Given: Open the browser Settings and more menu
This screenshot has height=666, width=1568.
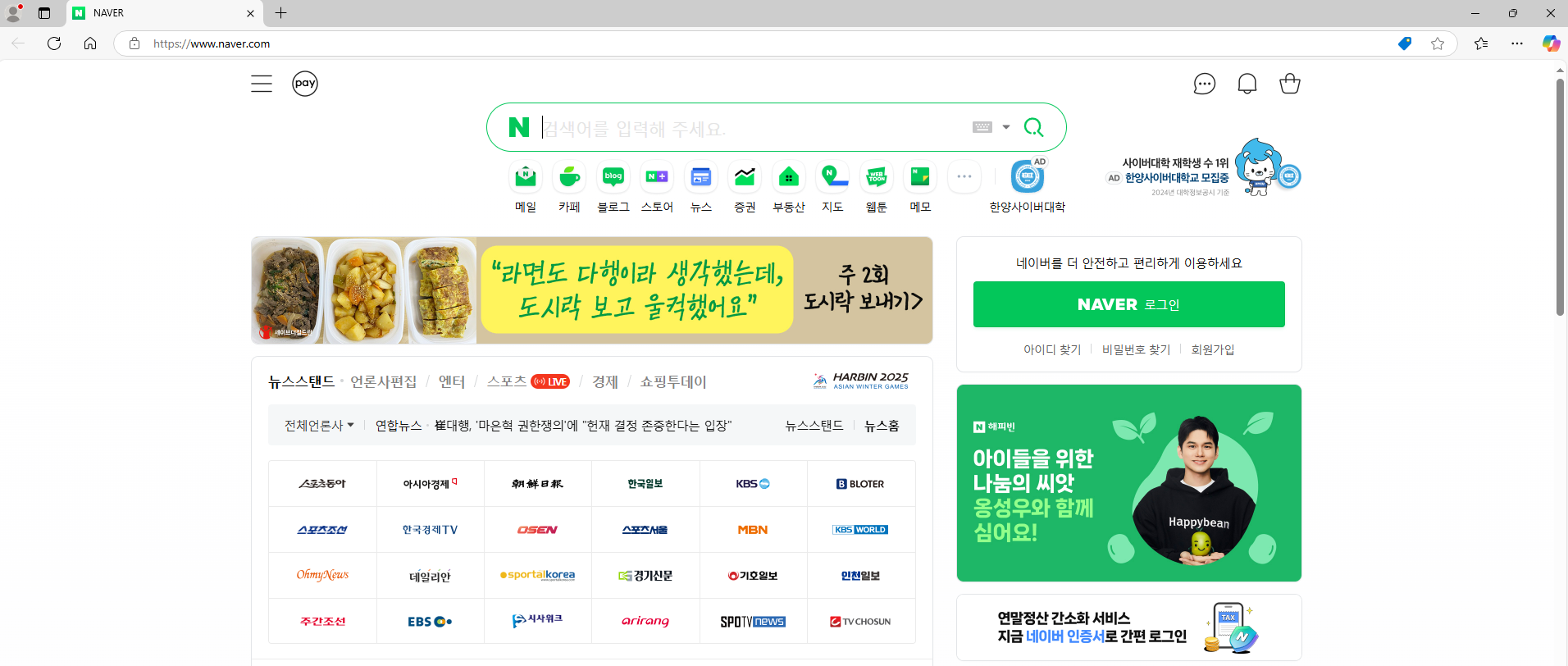Looking at the screenshot, I should pyautogui.click(x=1517, y=43).
